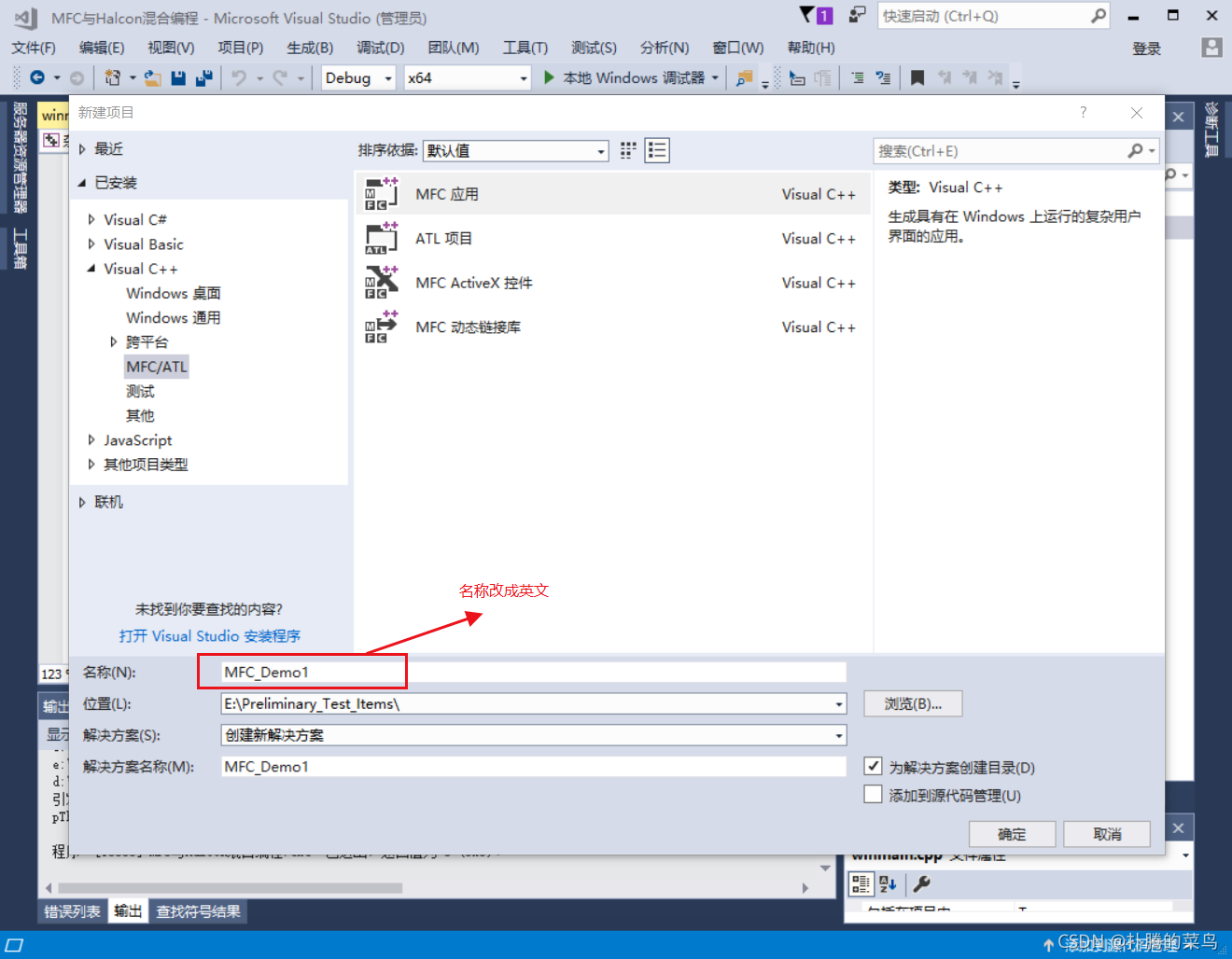Click the account avatar icon
Screen dimensions: 1232x959
1211,47
